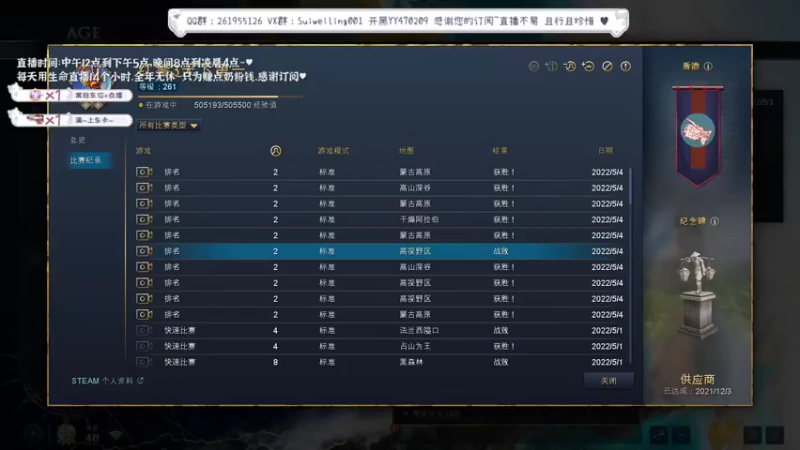
Task: Click the block player slashed-circle icon
Action: pyautogui.click(x=607, y=66)
